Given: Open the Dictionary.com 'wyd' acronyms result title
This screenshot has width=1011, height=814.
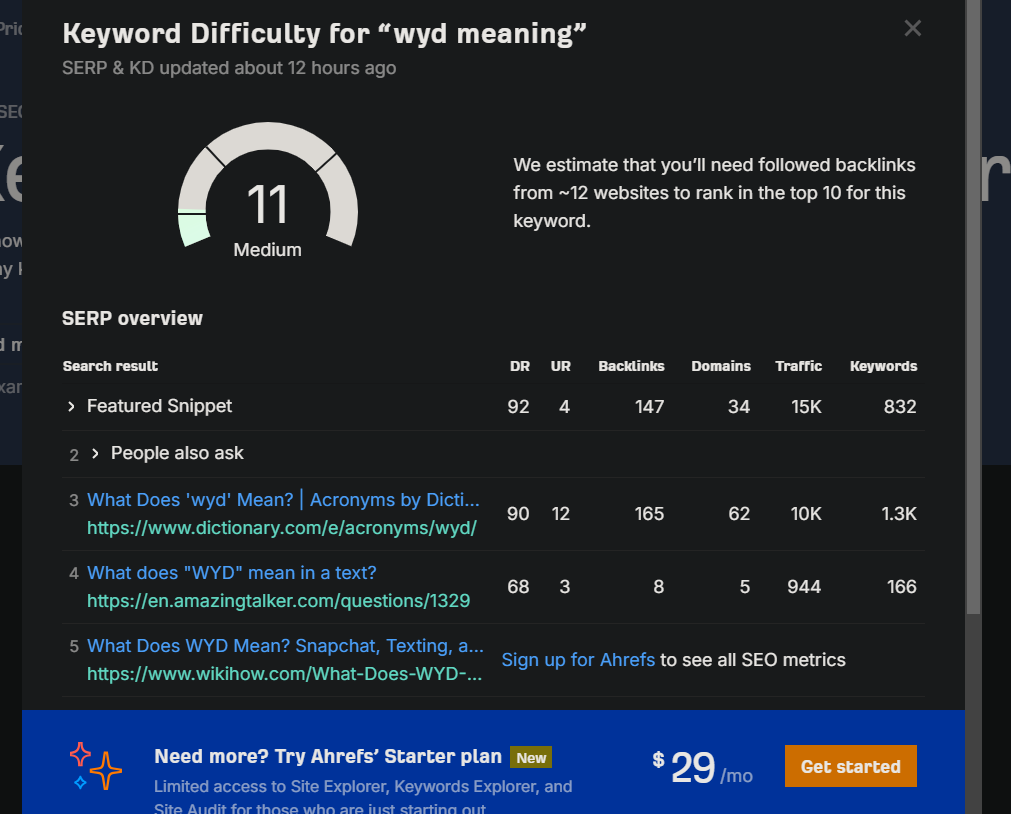Looking at the screenshot, I should (x=283, y=500).
